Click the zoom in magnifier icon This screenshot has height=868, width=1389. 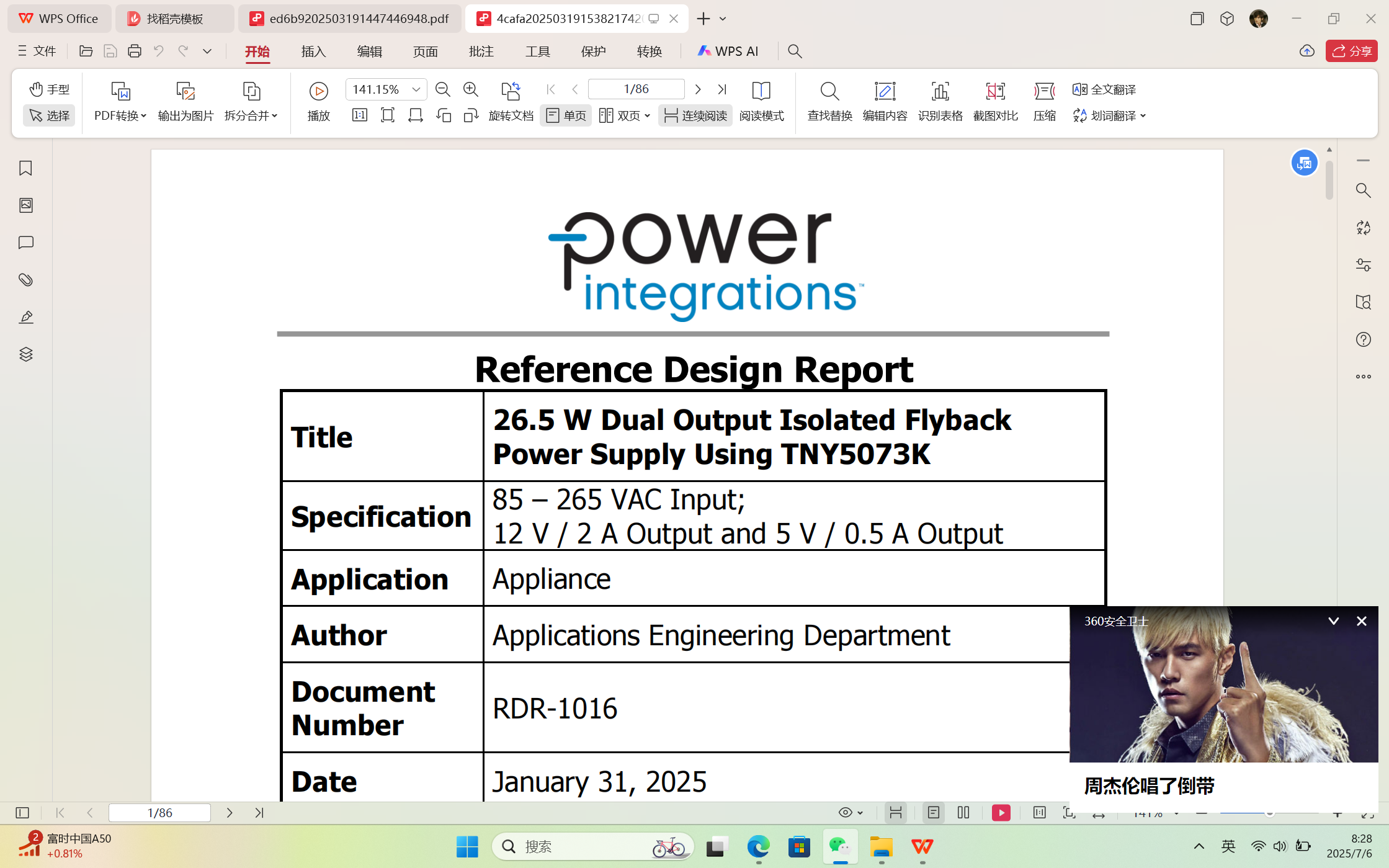click(471, 89)
